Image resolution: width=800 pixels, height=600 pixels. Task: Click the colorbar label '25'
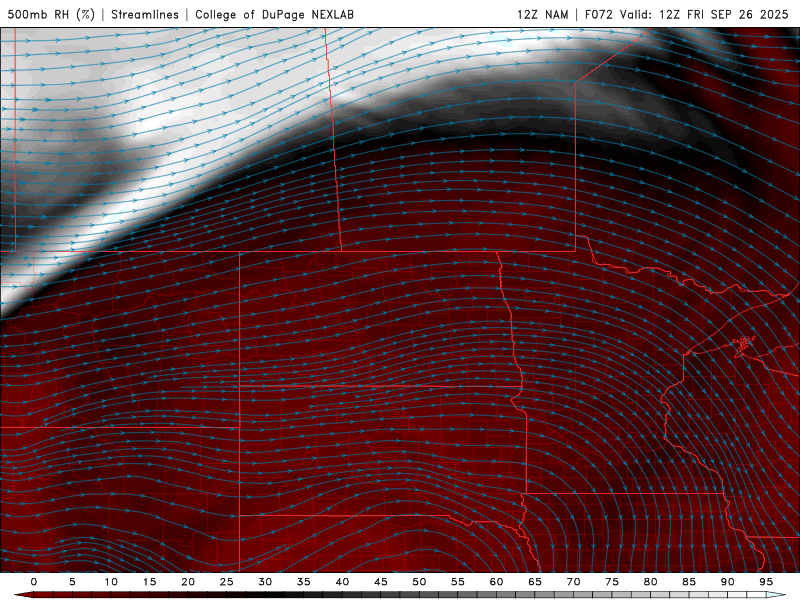[227, 582]
